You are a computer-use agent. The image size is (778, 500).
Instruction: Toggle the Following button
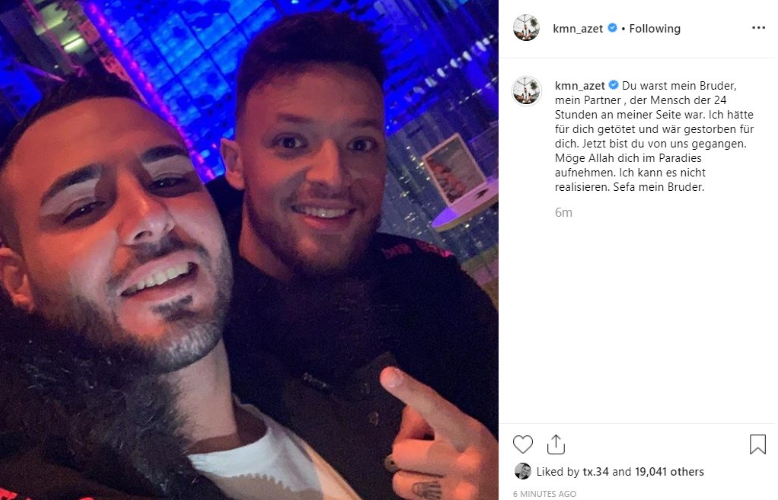pos(654,29)
